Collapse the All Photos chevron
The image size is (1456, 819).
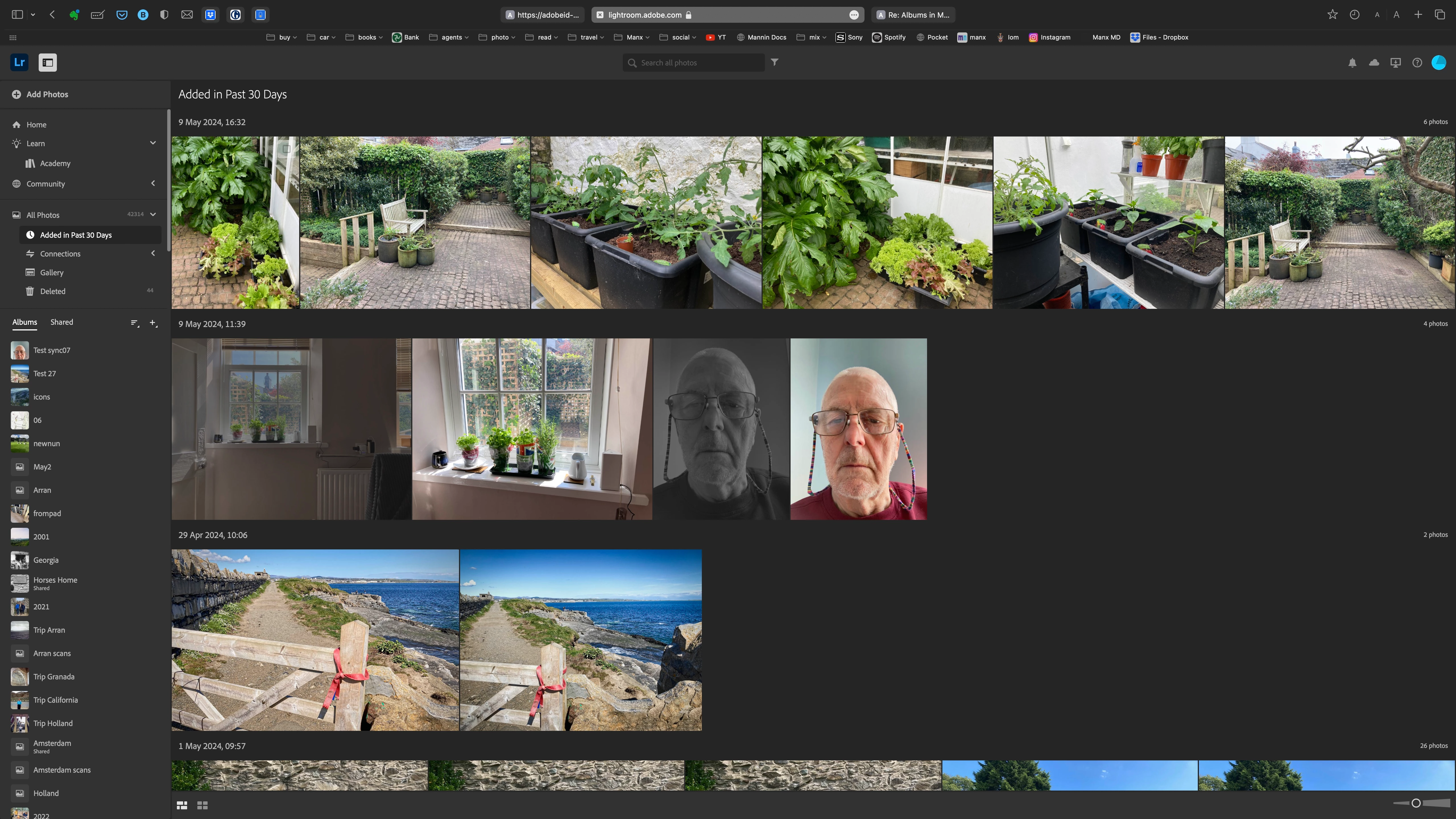[x=153, y=214]
